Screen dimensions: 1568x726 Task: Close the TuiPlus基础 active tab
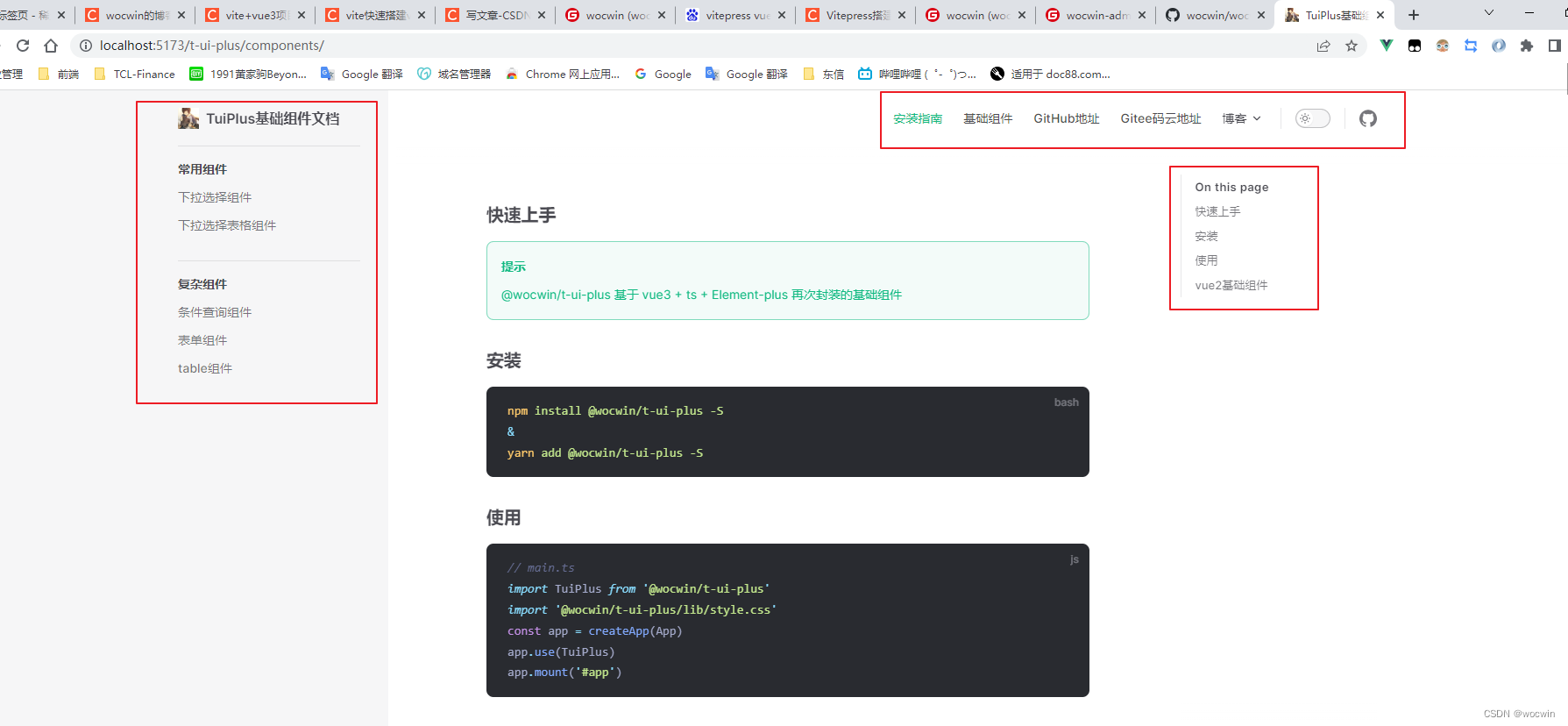pyautogui.click(x=1380, y=15)
